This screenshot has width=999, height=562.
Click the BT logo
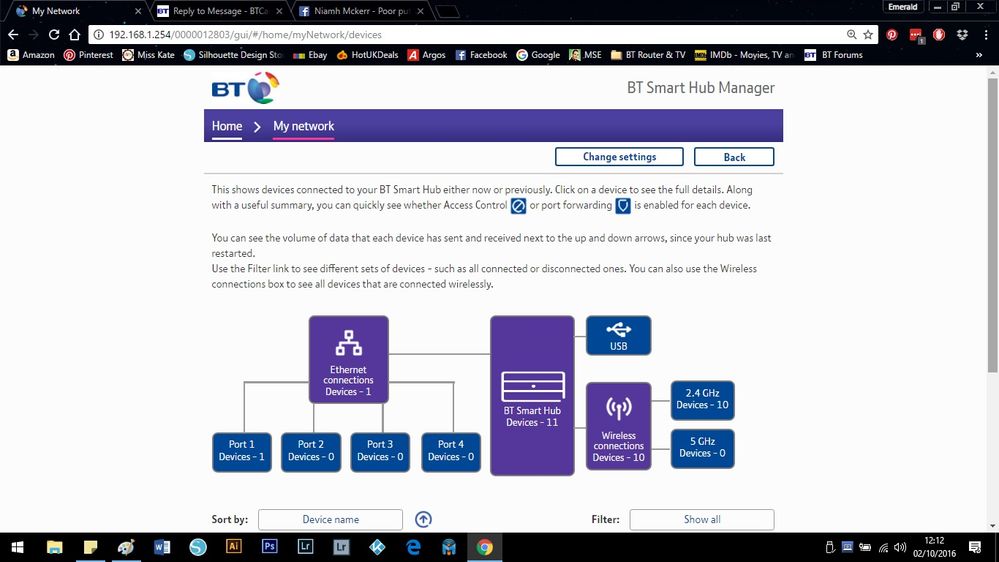click(245, 88)
